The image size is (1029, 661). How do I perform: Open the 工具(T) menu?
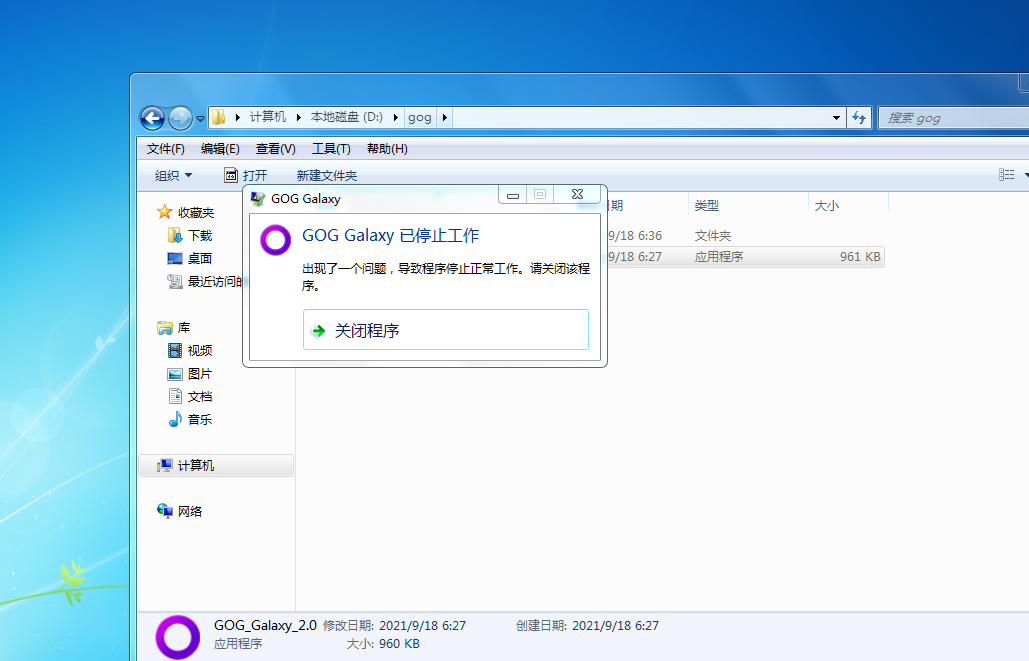(x=331, y=149)
